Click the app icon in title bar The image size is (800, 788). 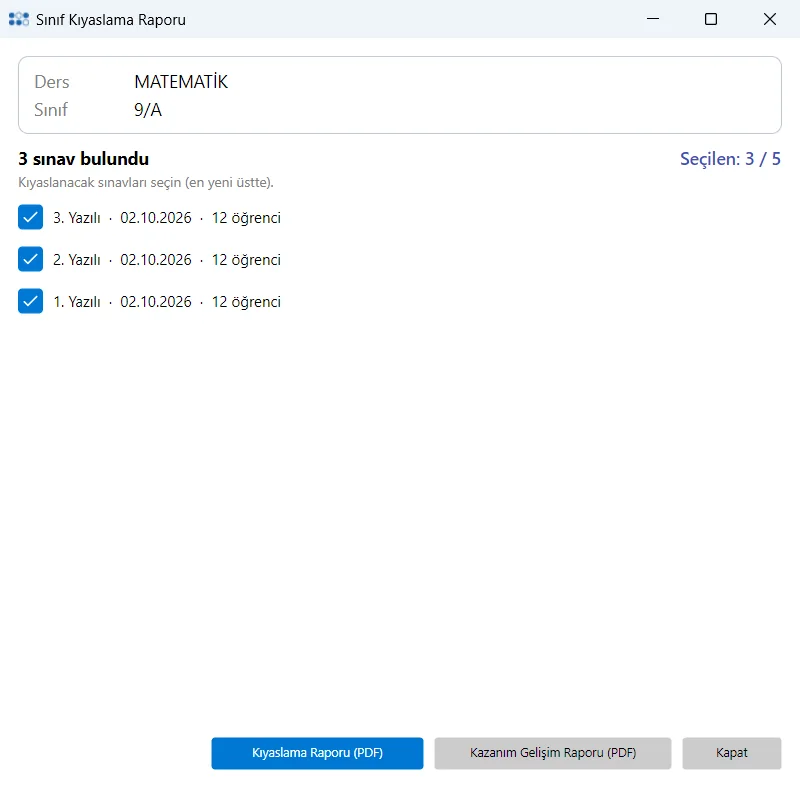pos(19,19)
